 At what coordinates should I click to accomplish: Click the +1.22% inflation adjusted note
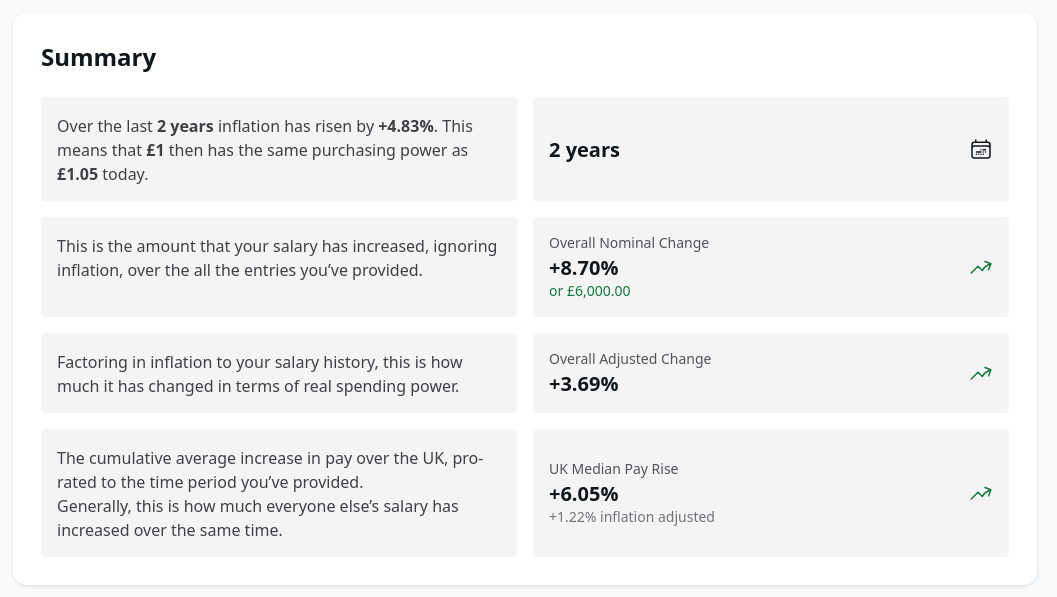[x=632, y=516]
